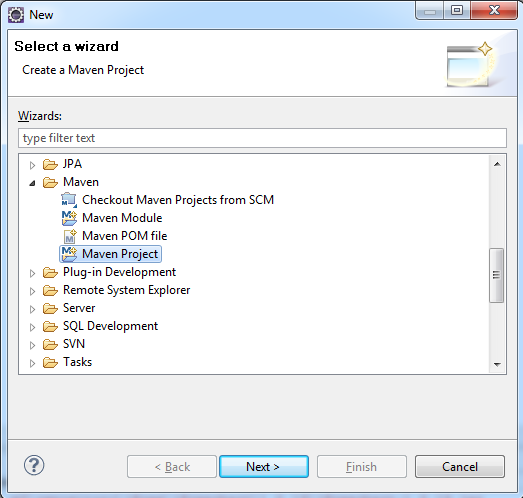Click the Maven POM file icon
This screenshot has height=498, width=523.
(x=70, y=236)
